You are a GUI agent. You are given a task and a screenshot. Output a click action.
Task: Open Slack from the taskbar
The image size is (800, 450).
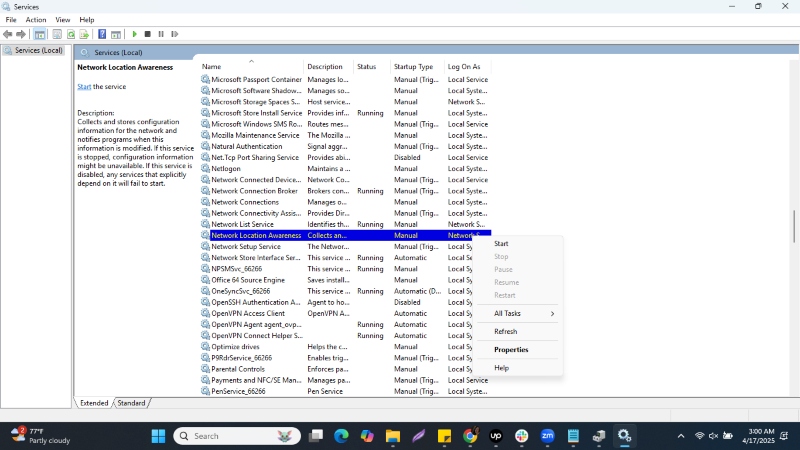[x=521, y=436]
